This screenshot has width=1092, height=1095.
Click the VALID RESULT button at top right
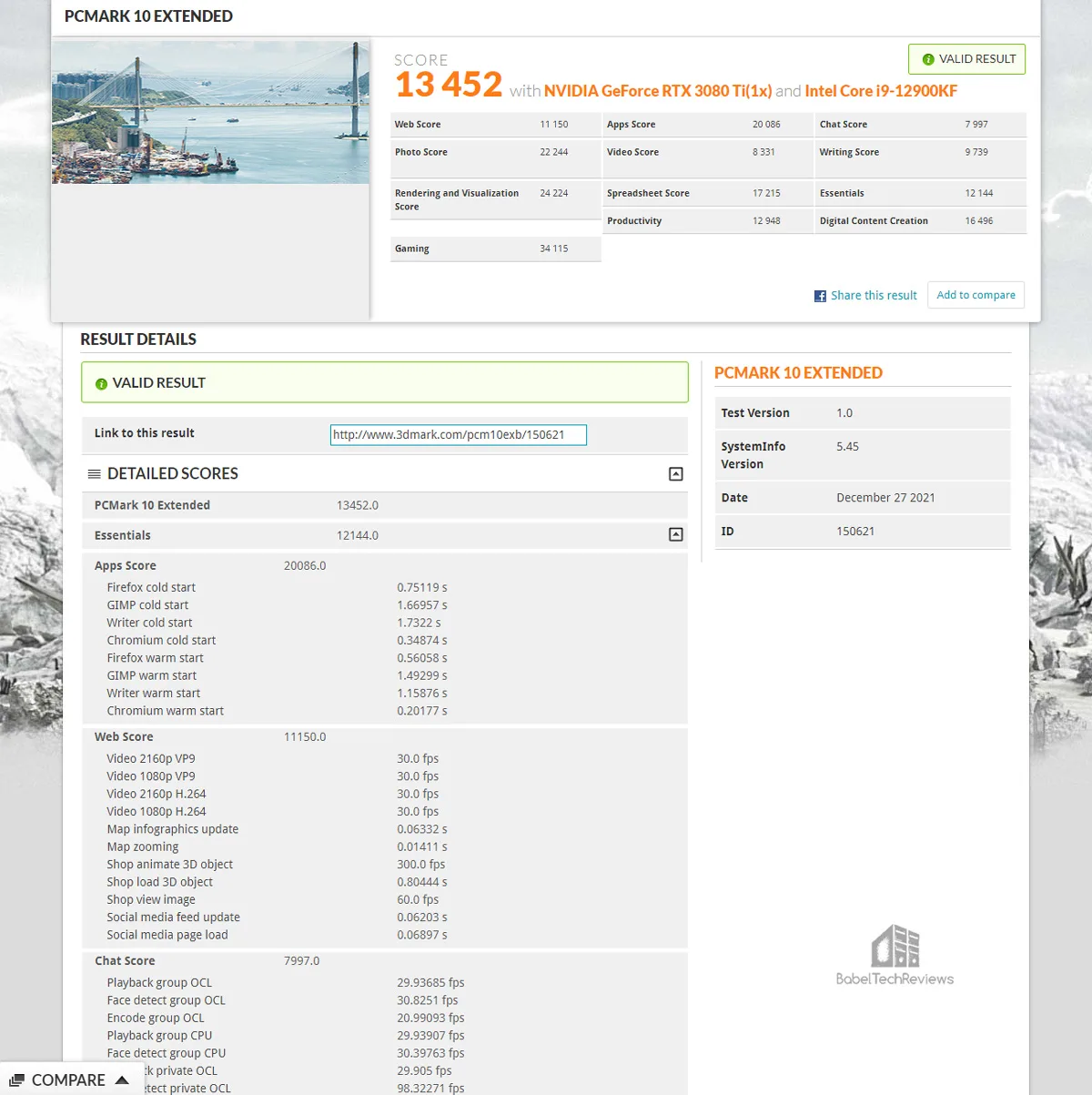coord(966,59)
